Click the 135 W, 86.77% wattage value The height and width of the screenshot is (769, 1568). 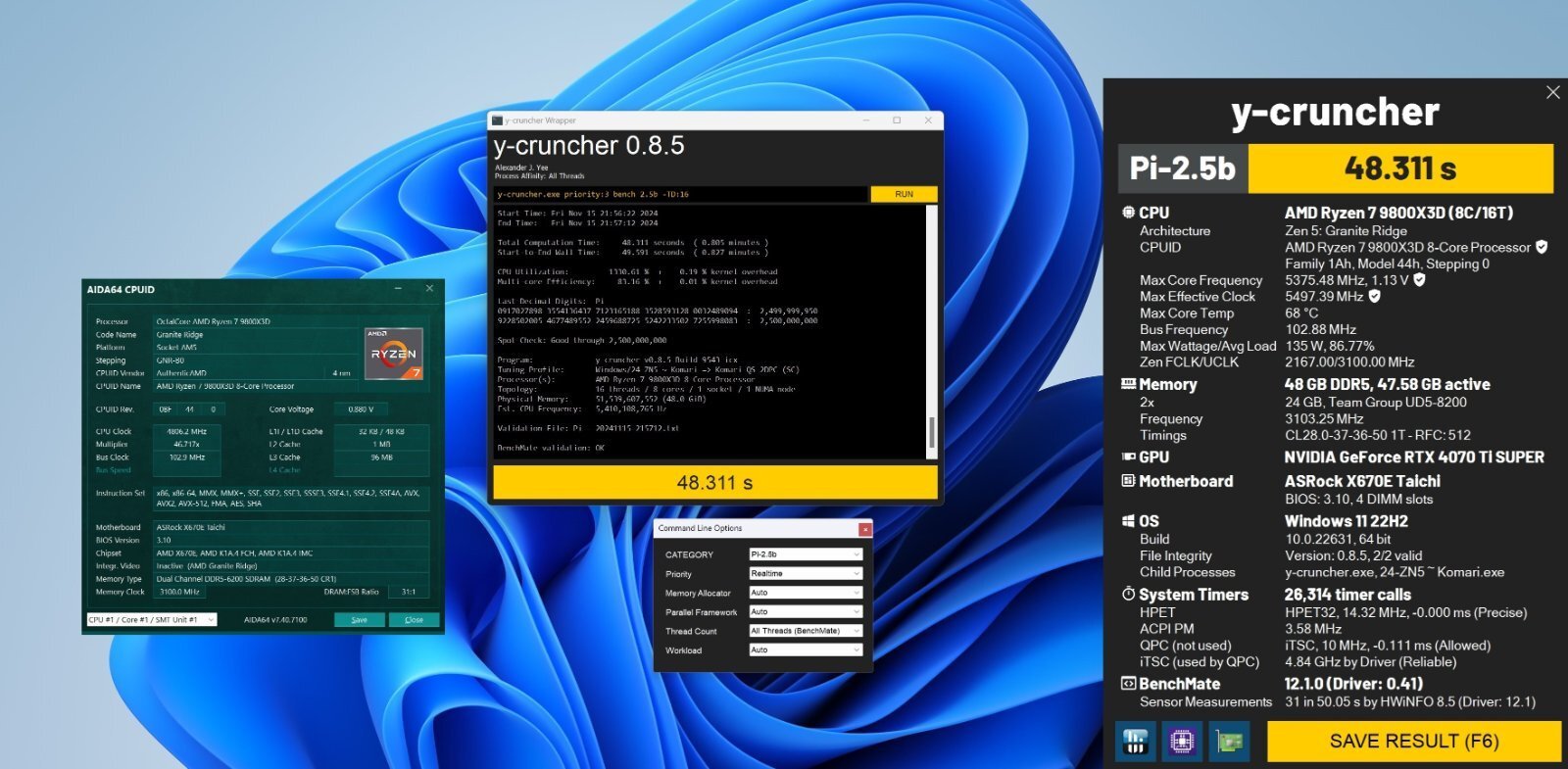[x=1329, y=346]
